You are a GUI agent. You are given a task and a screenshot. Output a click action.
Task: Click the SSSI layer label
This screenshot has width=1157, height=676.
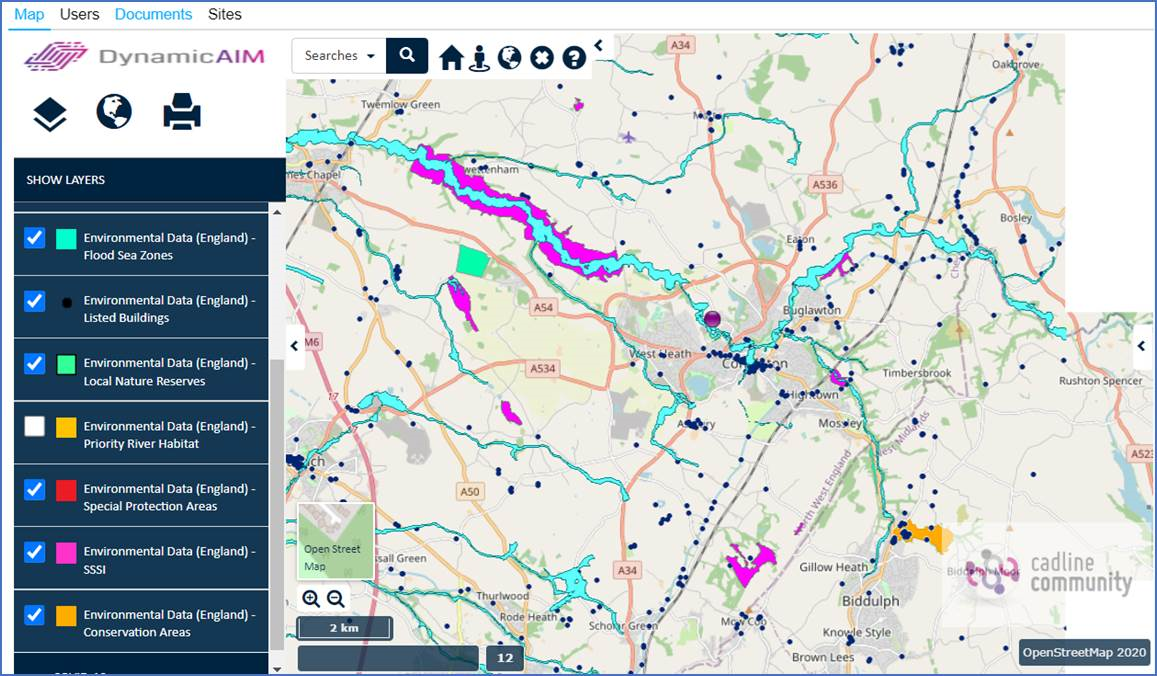169,560
